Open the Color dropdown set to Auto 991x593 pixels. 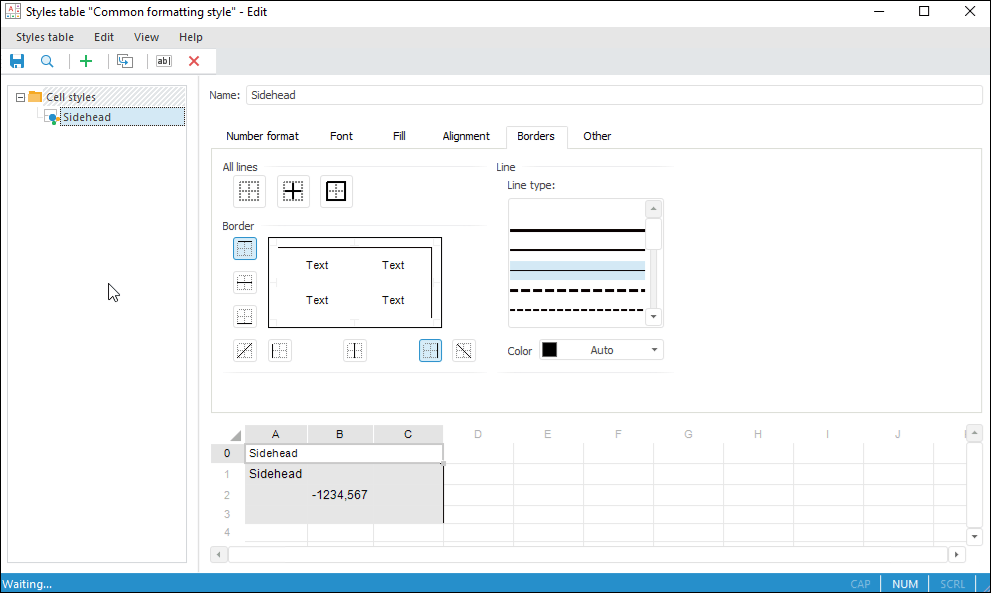[601, 350]
